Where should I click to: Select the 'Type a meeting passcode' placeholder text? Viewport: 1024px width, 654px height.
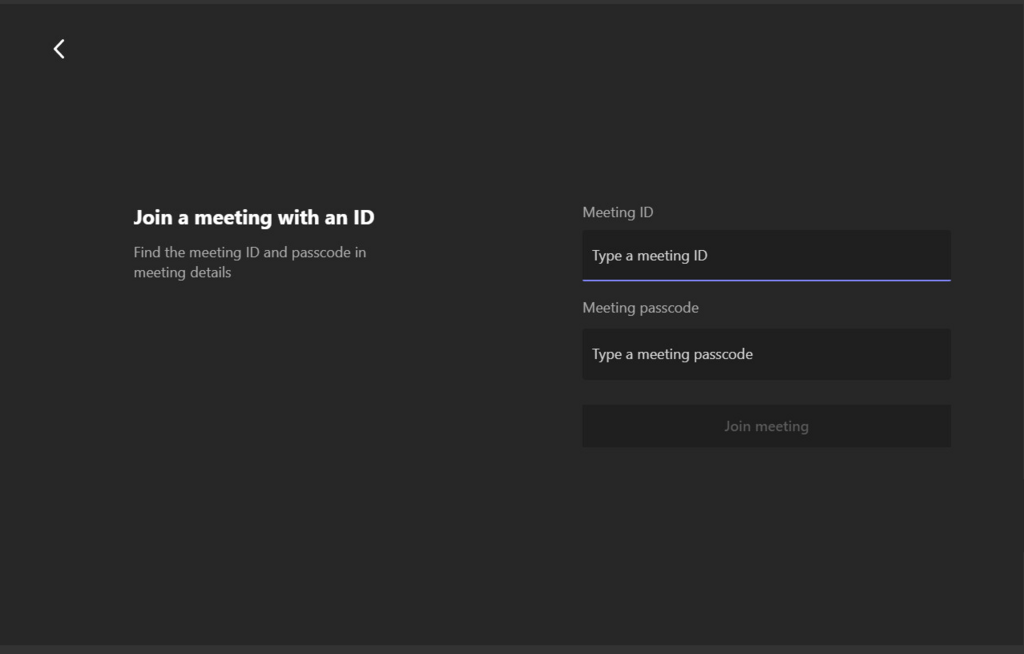[672, 354]
